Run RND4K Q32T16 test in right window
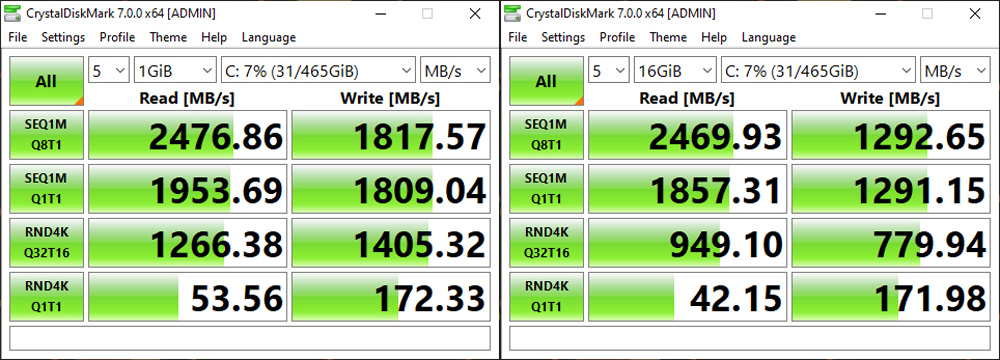 pyautogui.click(x=547, y=243)
